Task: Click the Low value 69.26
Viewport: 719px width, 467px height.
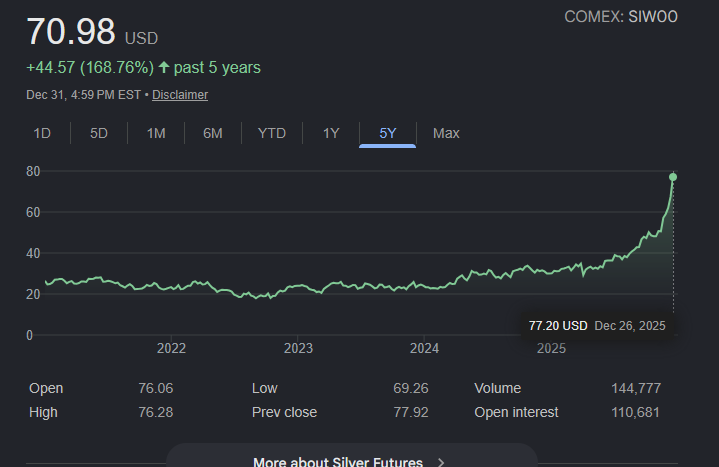Action: pyautogui.click(x=410, y=389)
